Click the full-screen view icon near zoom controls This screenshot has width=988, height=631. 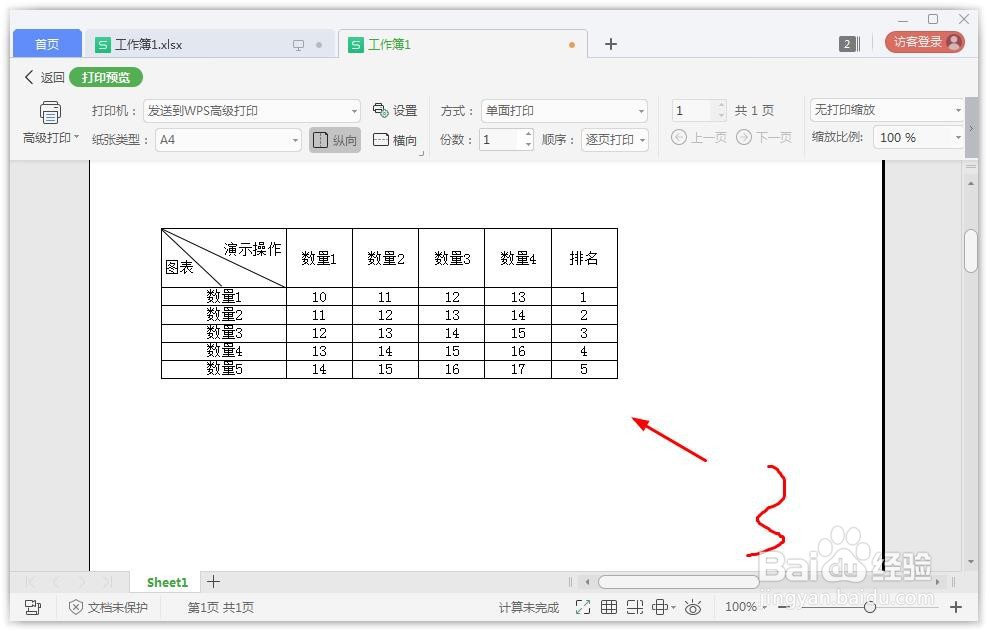point(583,607)
